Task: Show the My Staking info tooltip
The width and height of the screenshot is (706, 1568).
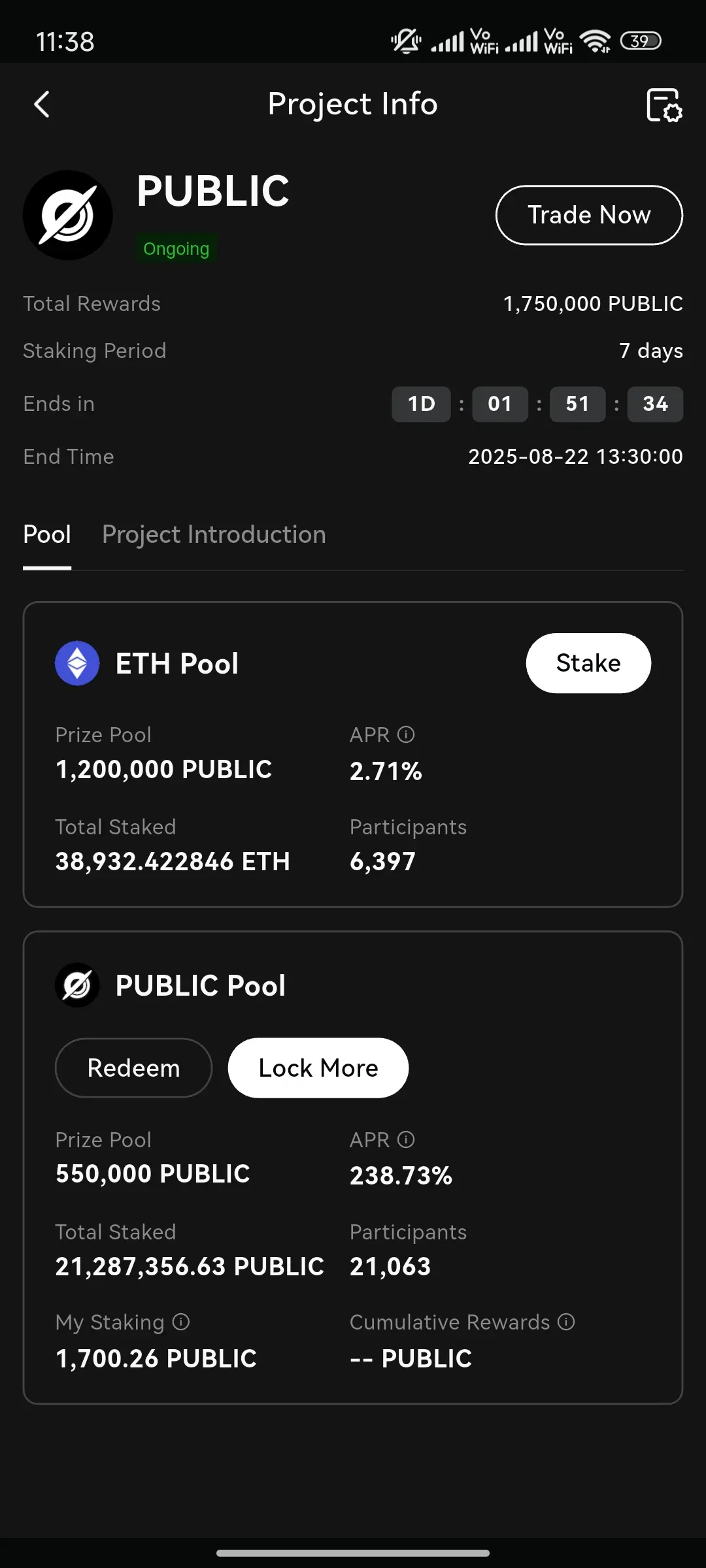Action: tap(181, 1322)
